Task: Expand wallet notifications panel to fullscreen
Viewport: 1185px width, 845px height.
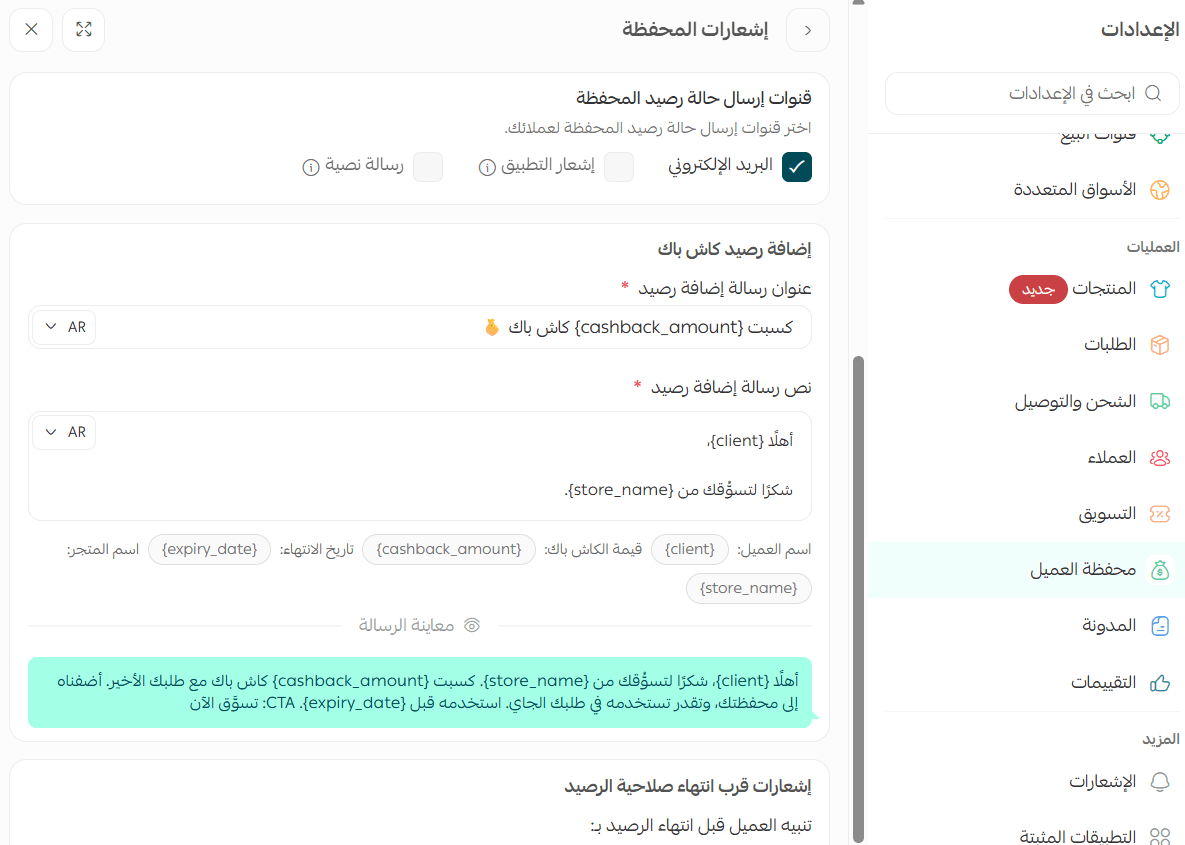Action: pyautogui.click(x=84, y=29)
